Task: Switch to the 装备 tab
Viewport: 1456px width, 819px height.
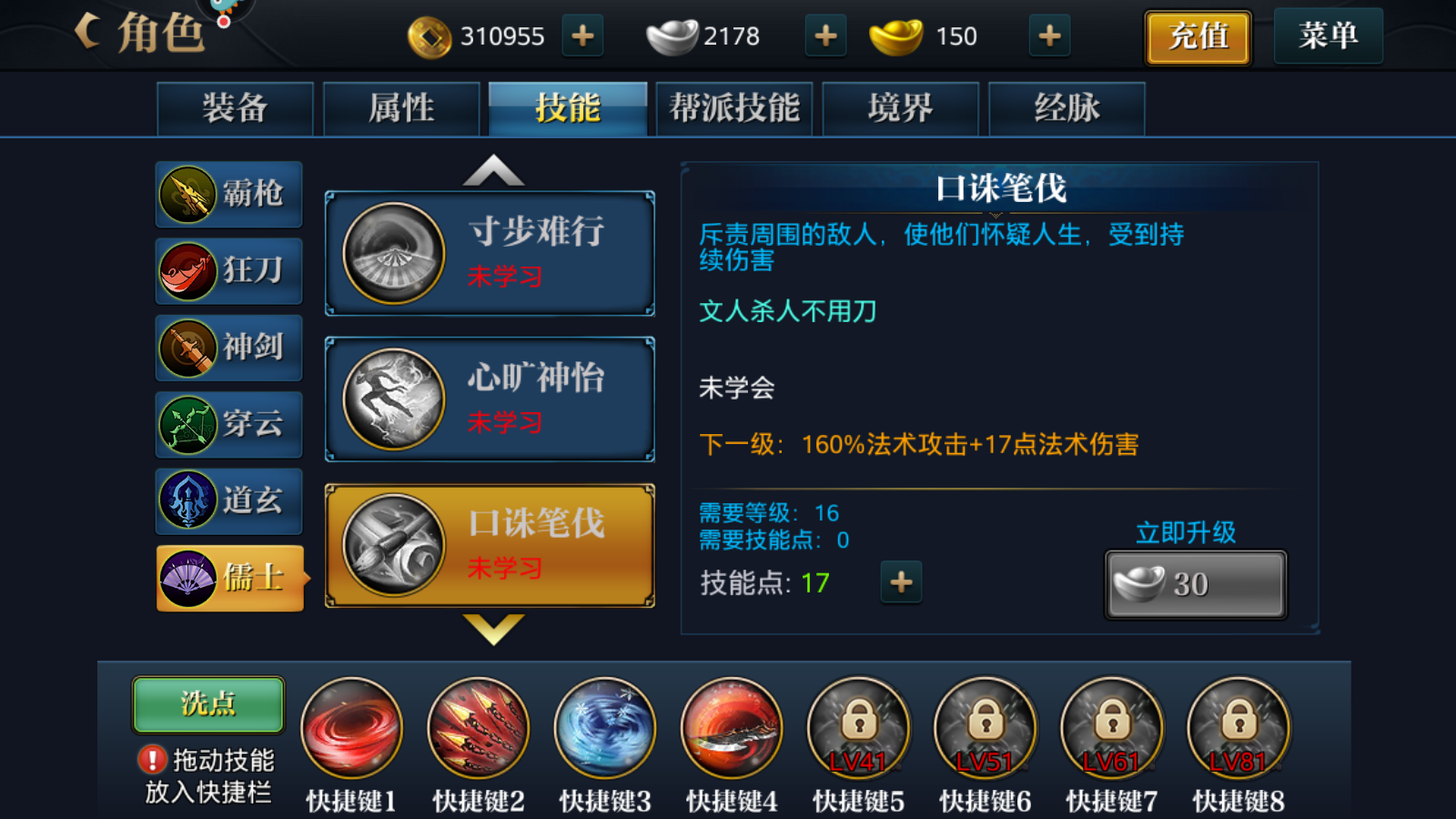Action: tap(235, 108)
